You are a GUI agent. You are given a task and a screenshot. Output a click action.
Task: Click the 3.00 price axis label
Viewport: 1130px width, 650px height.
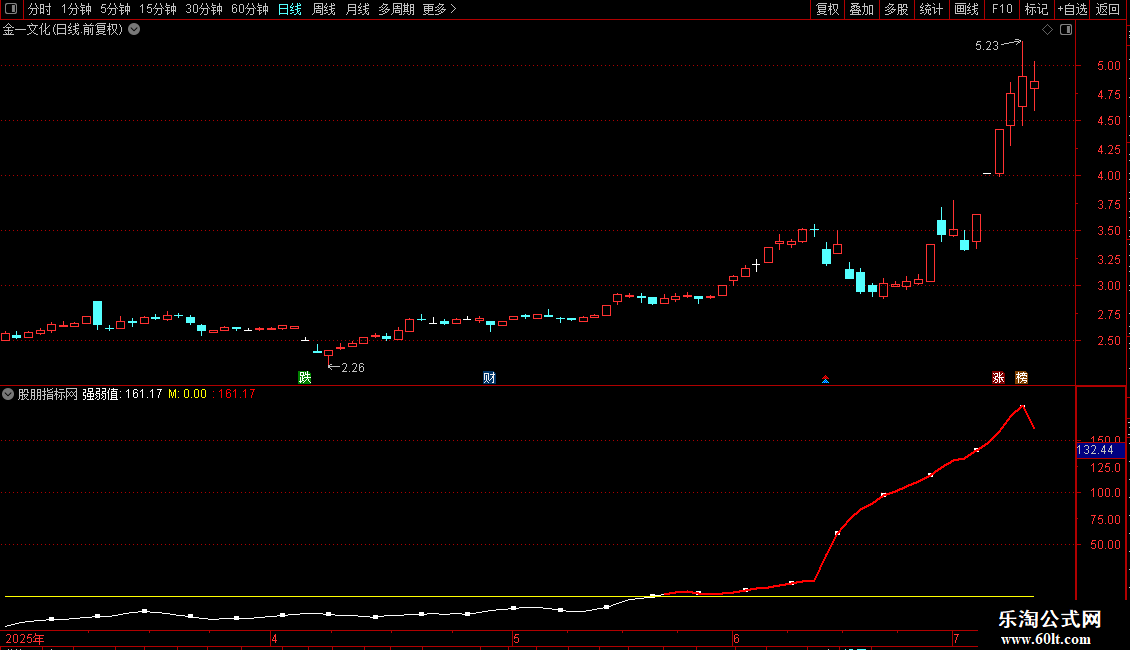pyautogui.click(x=1108, y=285)
